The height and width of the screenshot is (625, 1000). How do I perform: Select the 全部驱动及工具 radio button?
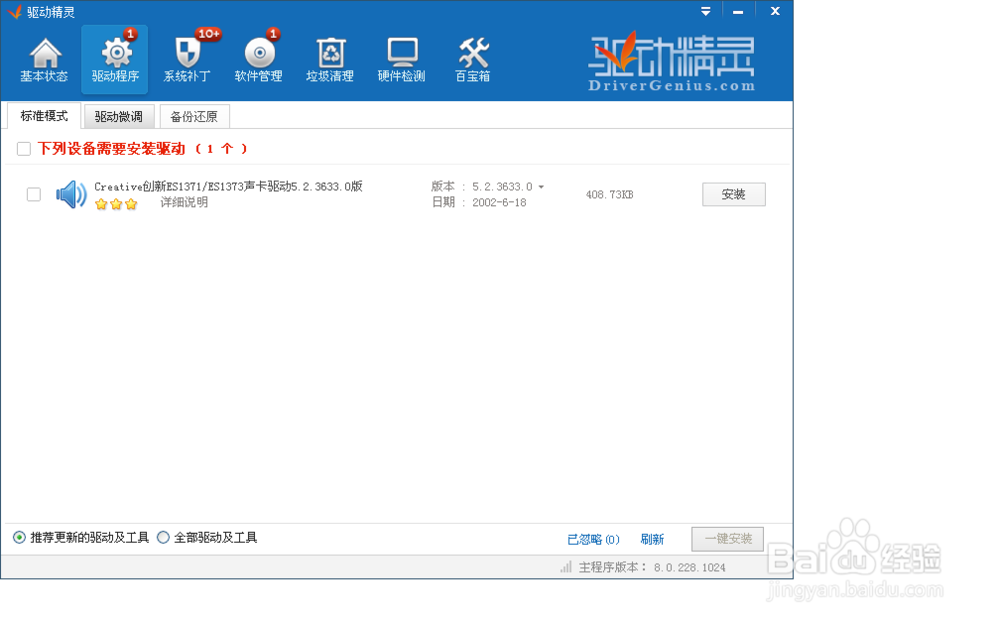pyautogui.click(x=162, y=537)
